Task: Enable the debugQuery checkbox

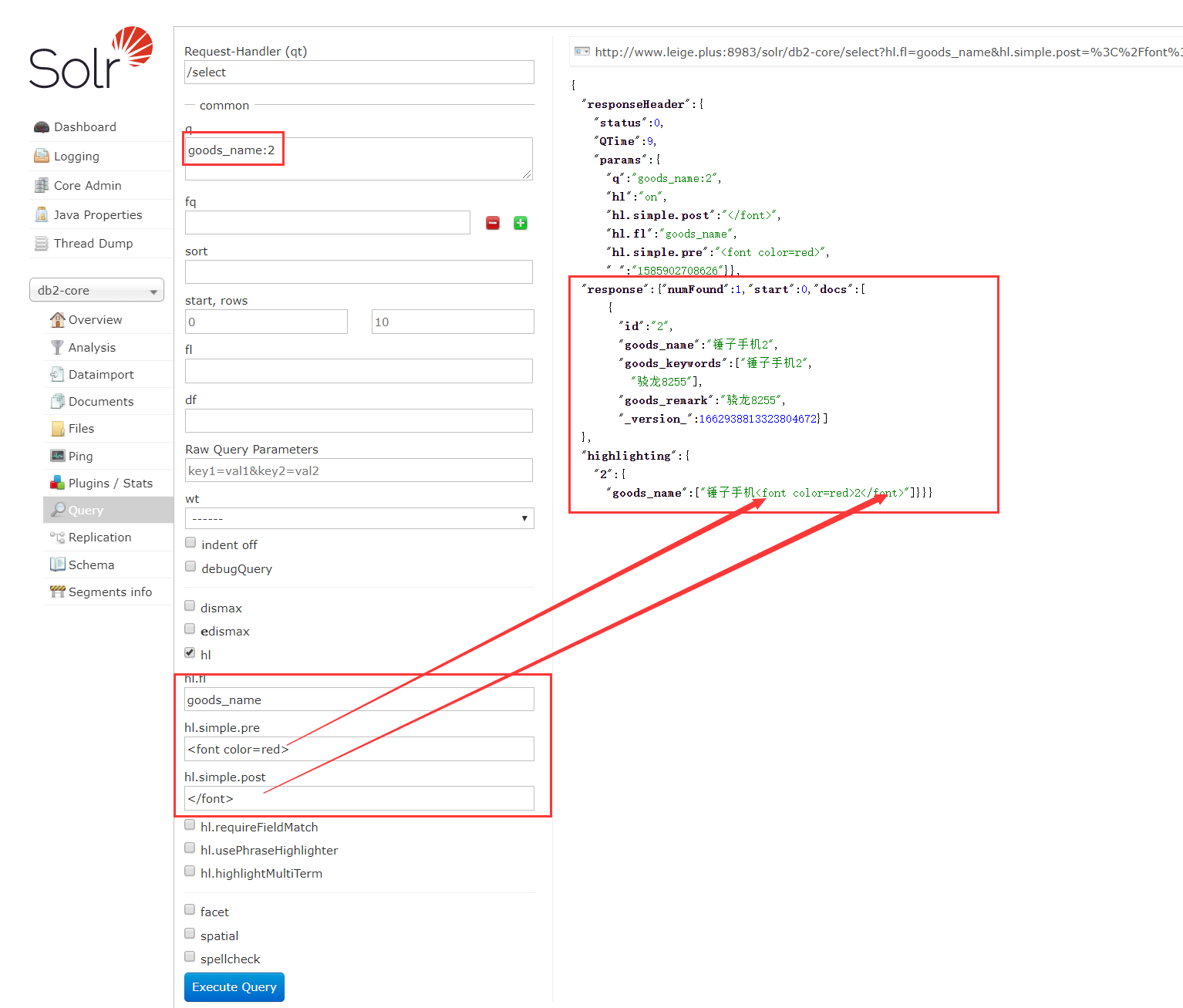Action: pos(190,567)
